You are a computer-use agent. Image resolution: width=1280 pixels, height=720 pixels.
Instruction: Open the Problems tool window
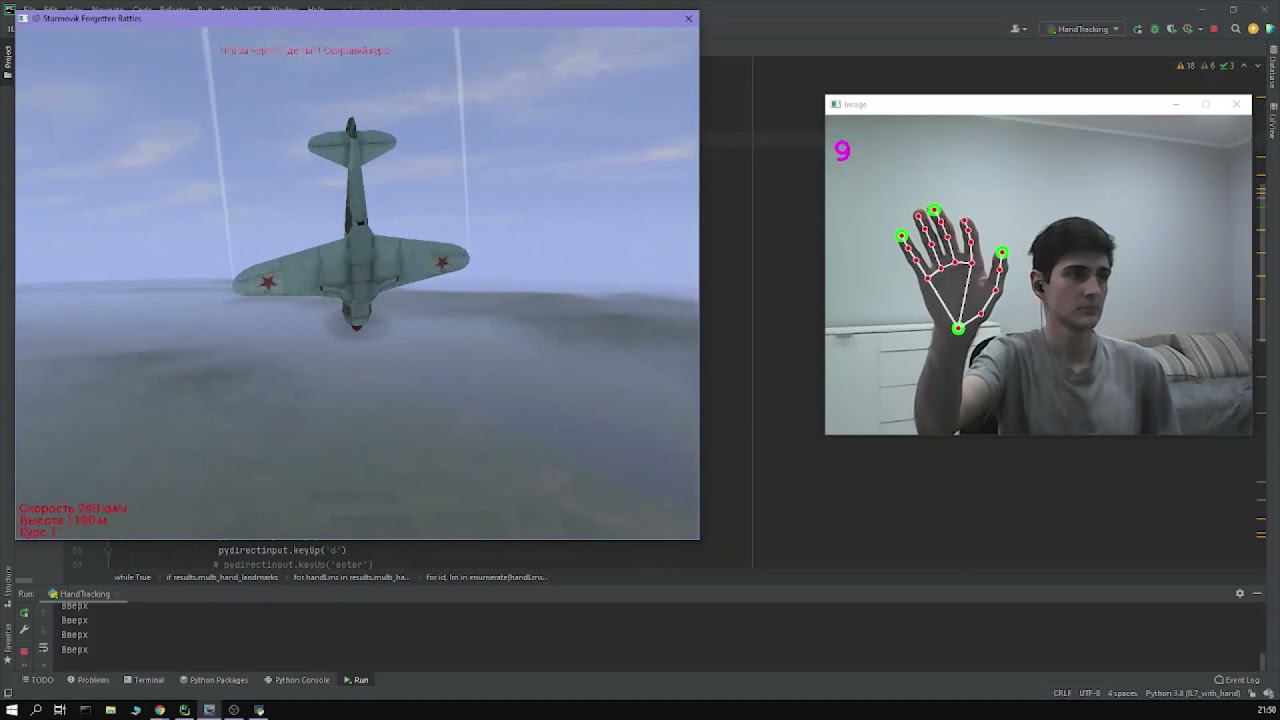[x=88, y=680]
